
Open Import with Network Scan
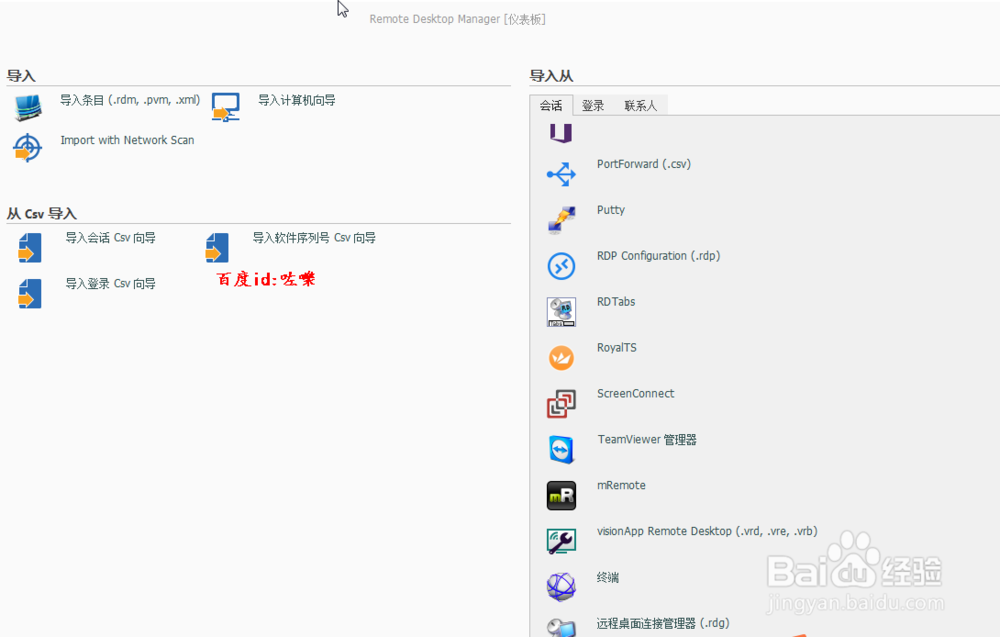pos(127,140)
